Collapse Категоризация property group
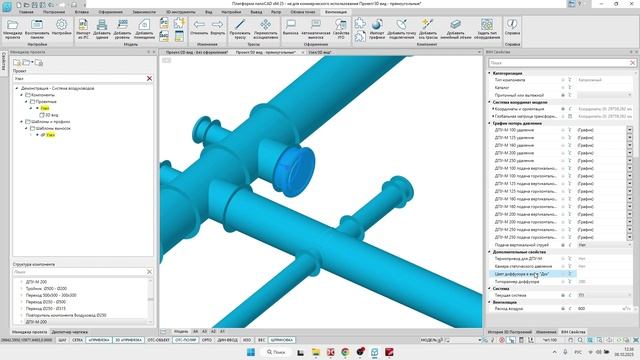 click(490, 73)
